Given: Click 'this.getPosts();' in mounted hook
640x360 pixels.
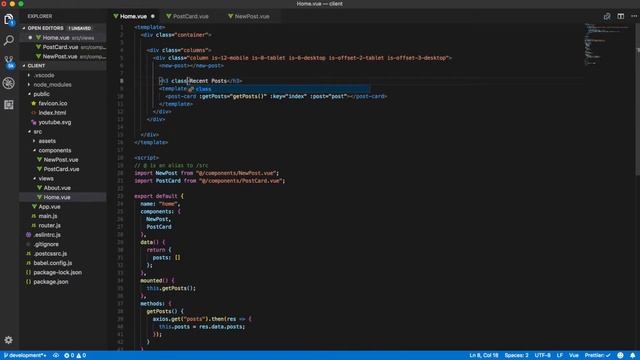Looking at the screenshot, I should pyautogui.click(x=171, y=288).
